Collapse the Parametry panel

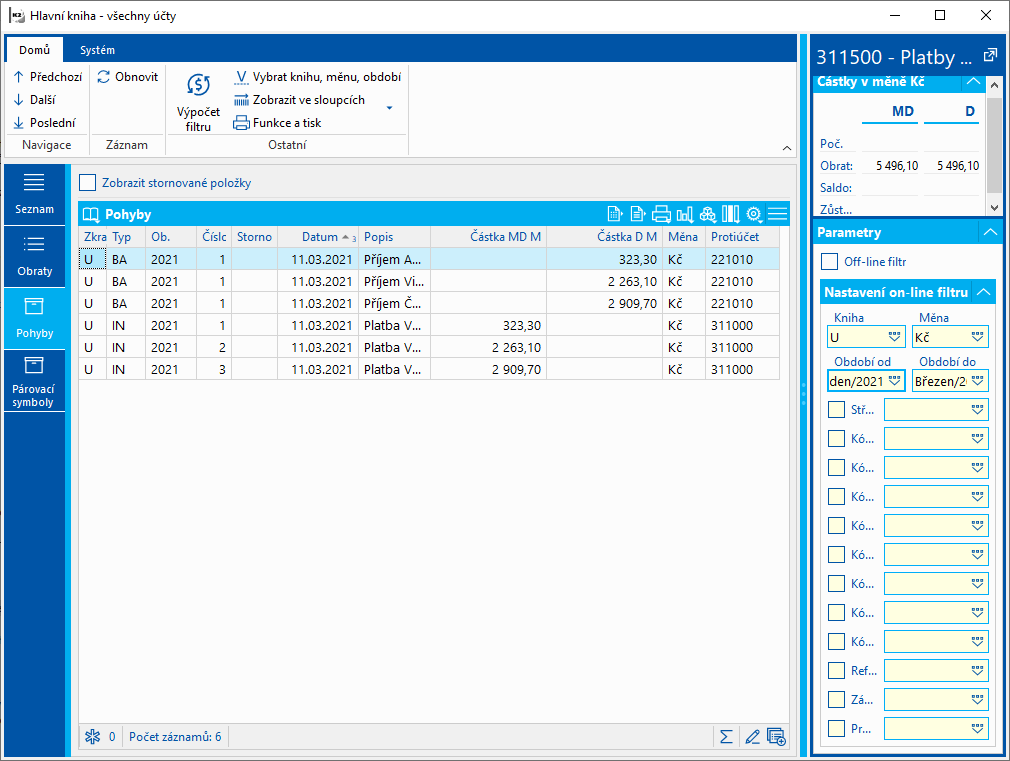[990, 232]
